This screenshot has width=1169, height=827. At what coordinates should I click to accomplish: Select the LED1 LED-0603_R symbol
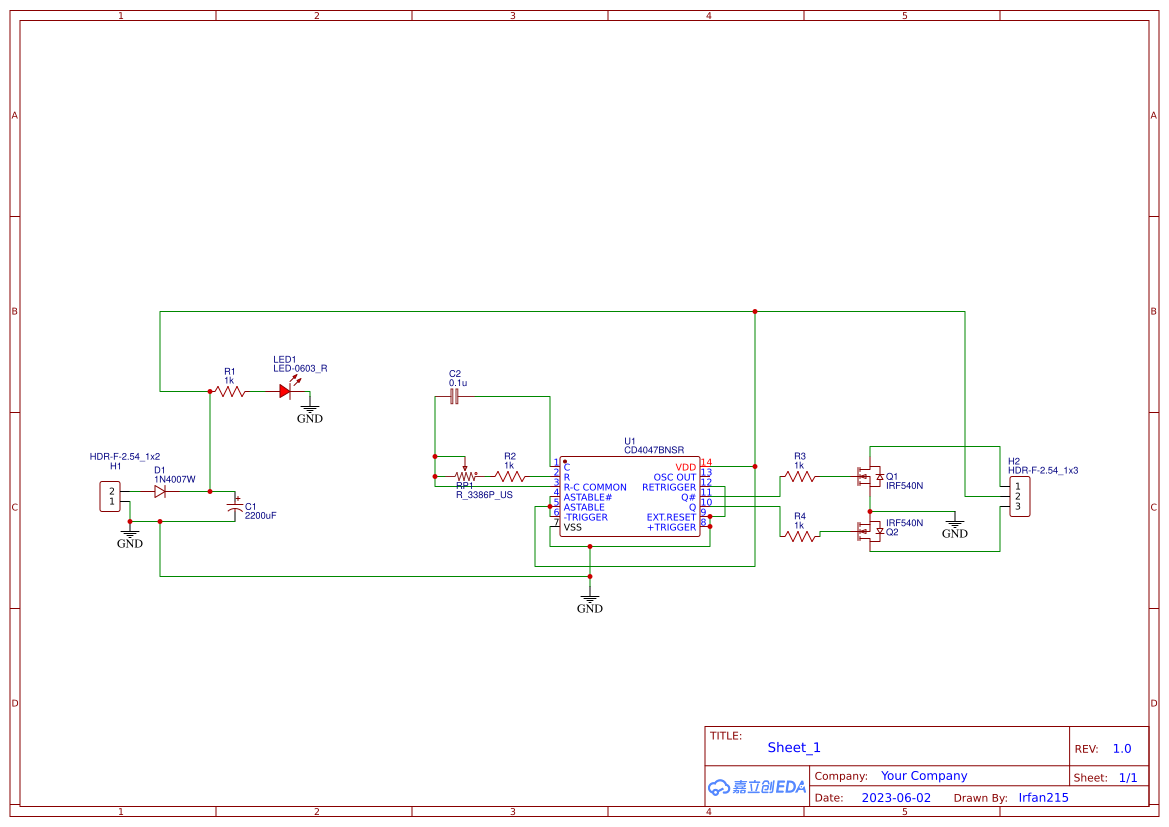(287, 391)
